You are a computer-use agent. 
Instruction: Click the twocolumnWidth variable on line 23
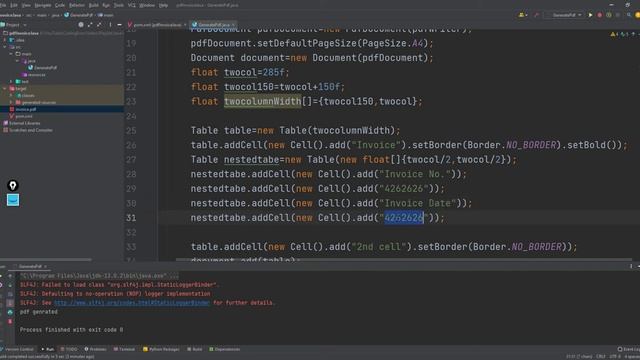(x=262, y=101)
